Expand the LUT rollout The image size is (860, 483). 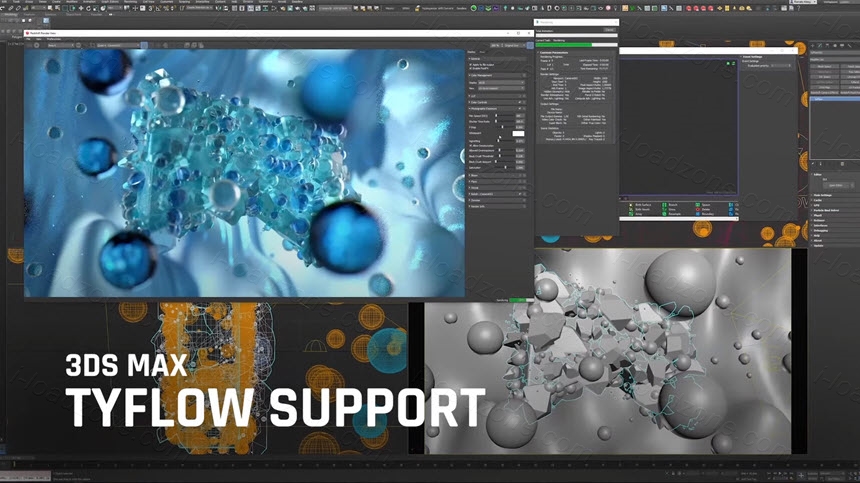pyautogui.click(x=497, y=96)
